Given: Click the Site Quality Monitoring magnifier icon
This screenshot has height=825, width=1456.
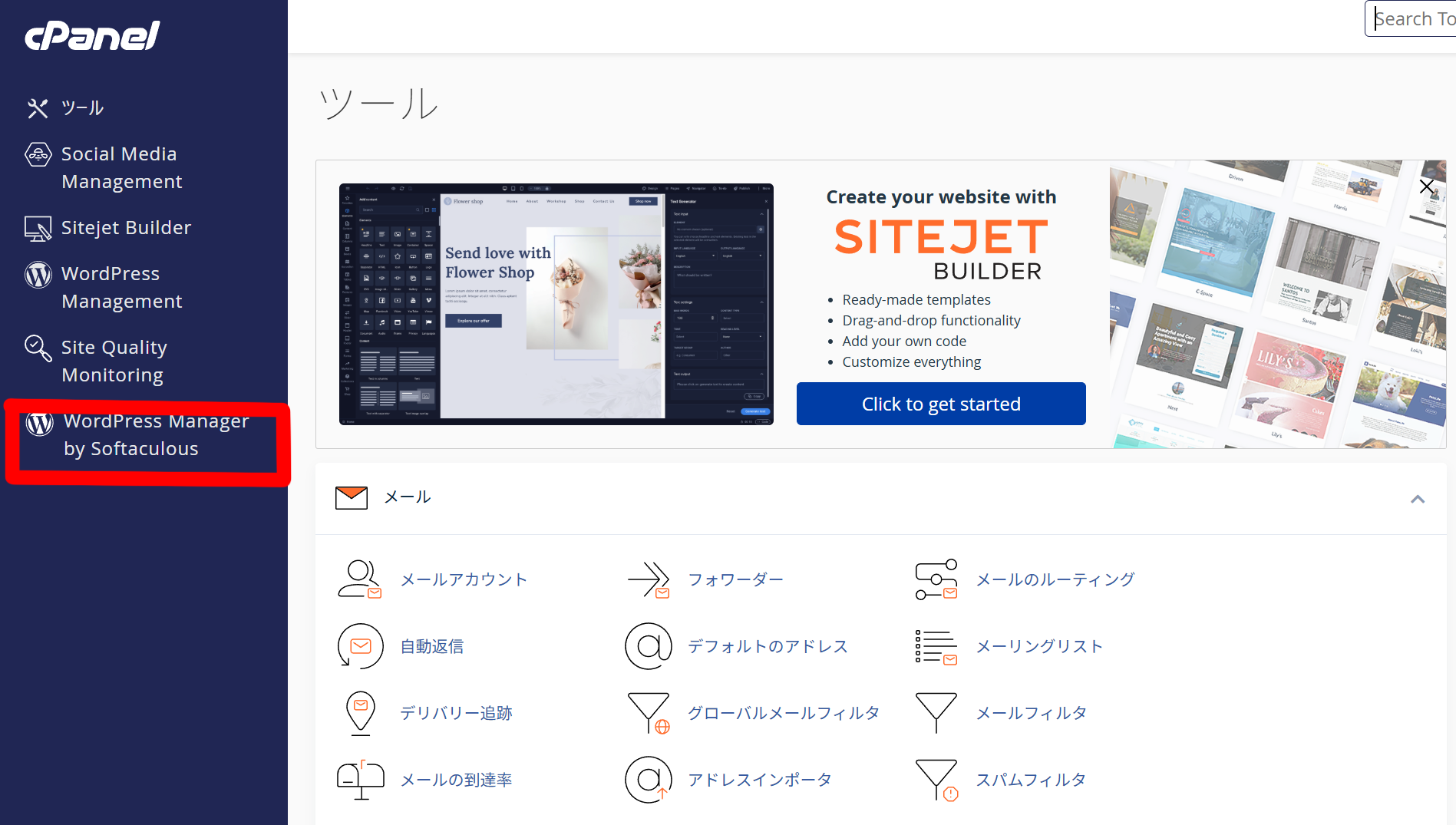Looking at the screenshot, I should point(38,348).
